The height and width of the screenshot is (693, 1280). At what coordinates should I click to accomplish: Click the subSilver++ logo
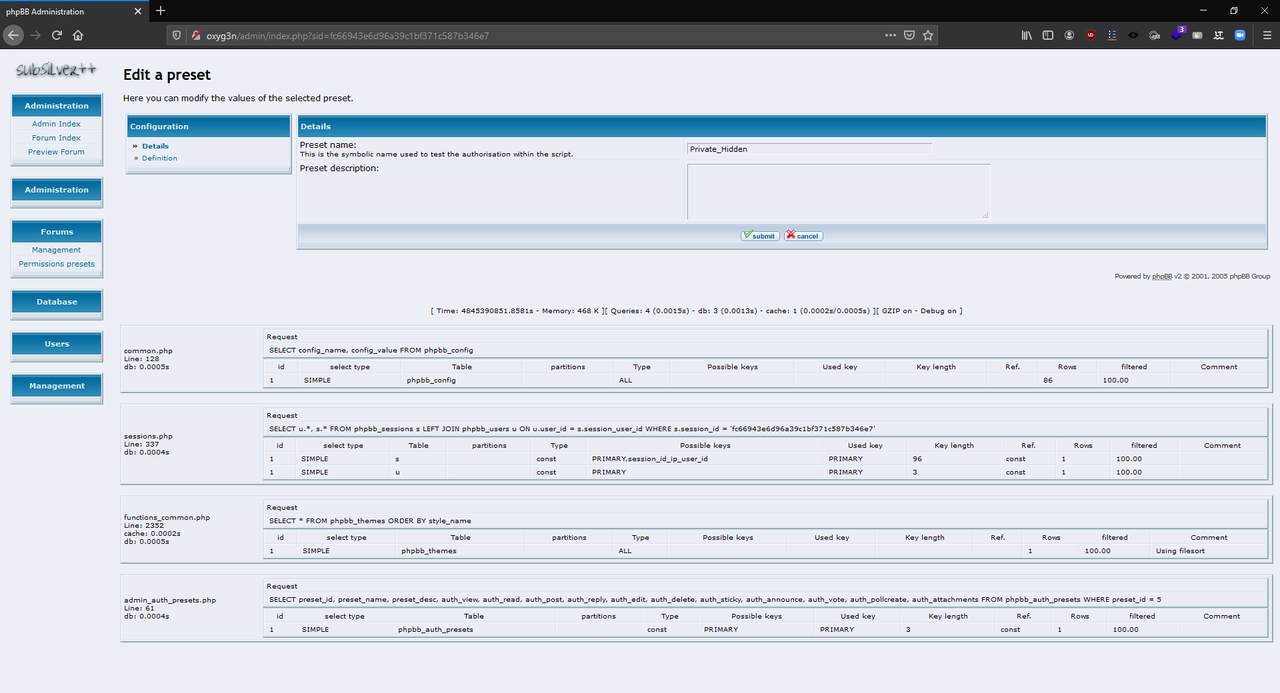(x=55, y=70)
